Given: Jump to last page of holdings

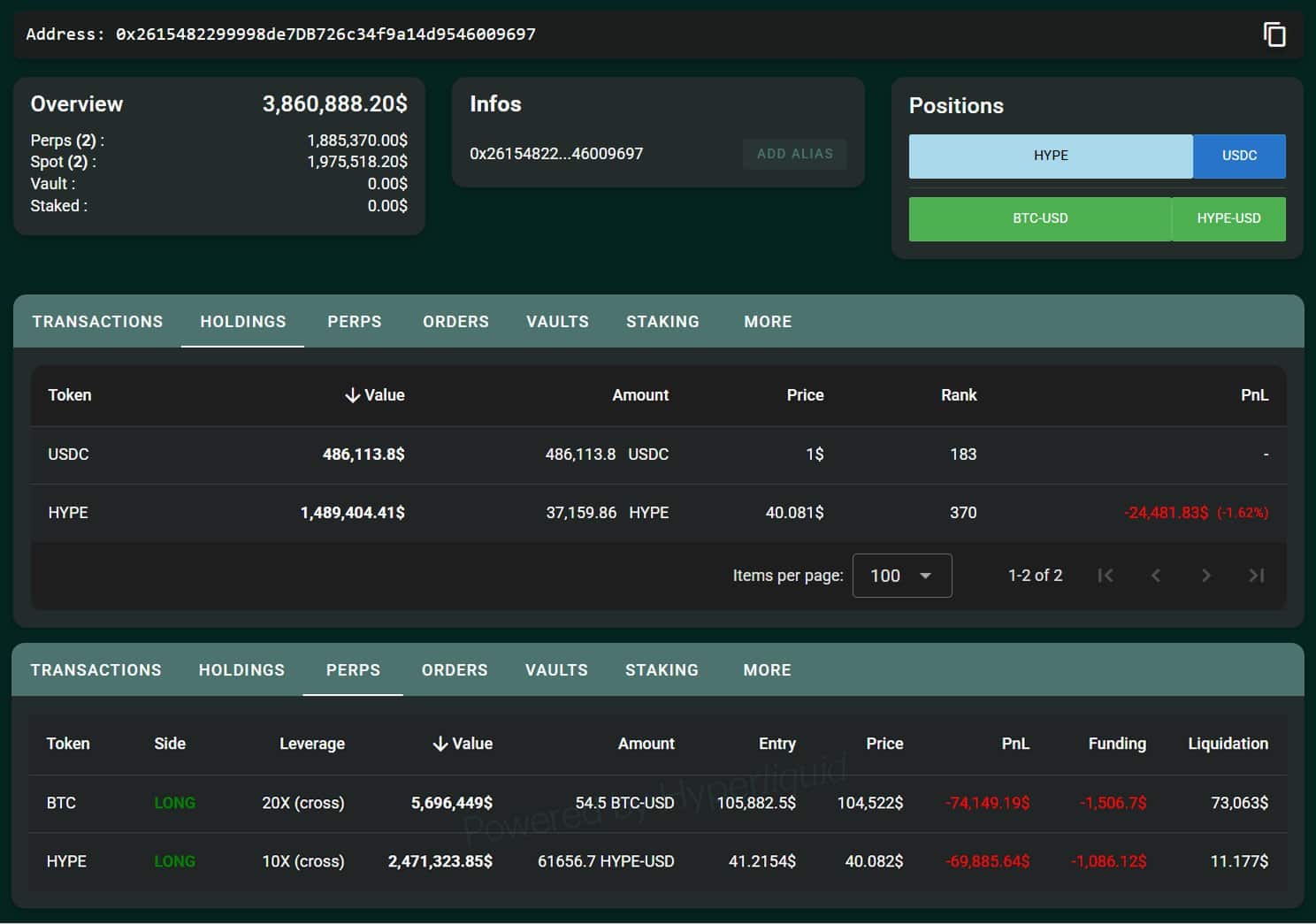Looking at the screenshot, I should coord(1256,576).
